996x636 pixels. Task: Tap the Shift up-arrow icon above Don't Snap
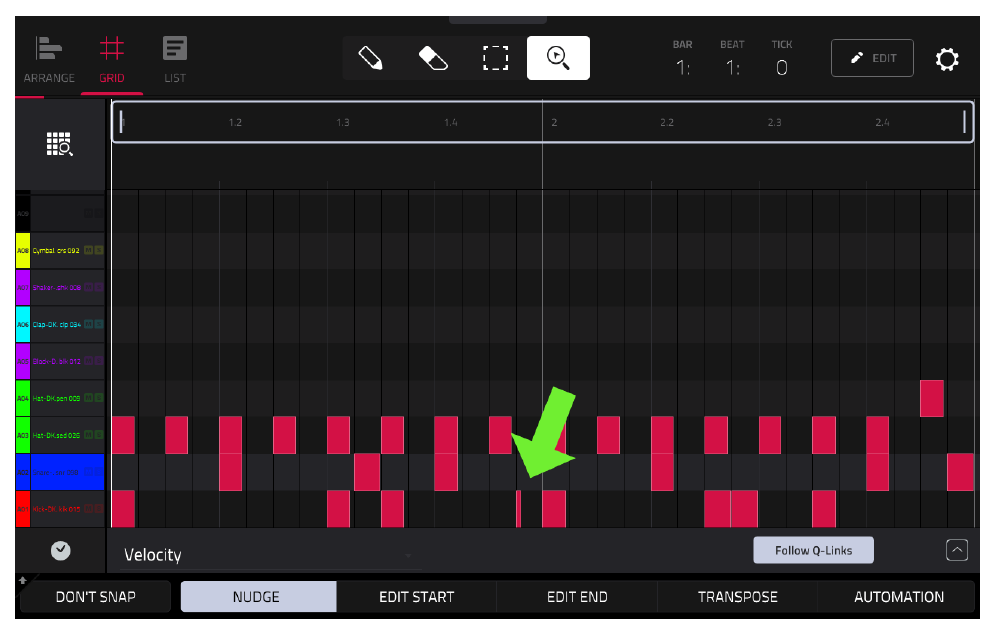(23, 579)
